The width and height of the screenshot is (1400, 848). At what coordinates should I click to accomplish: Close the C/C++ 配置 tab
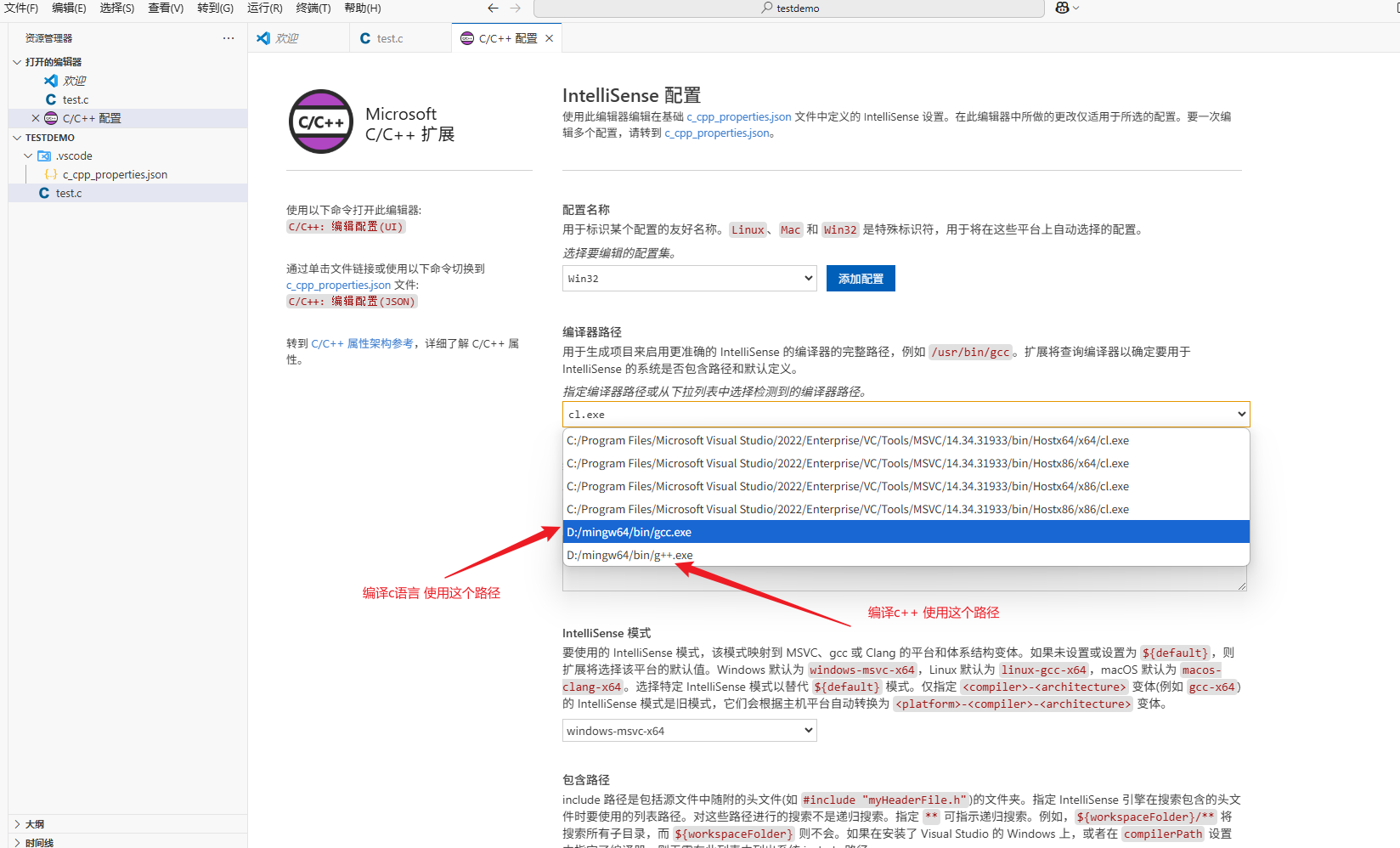(x=550, y=38)
